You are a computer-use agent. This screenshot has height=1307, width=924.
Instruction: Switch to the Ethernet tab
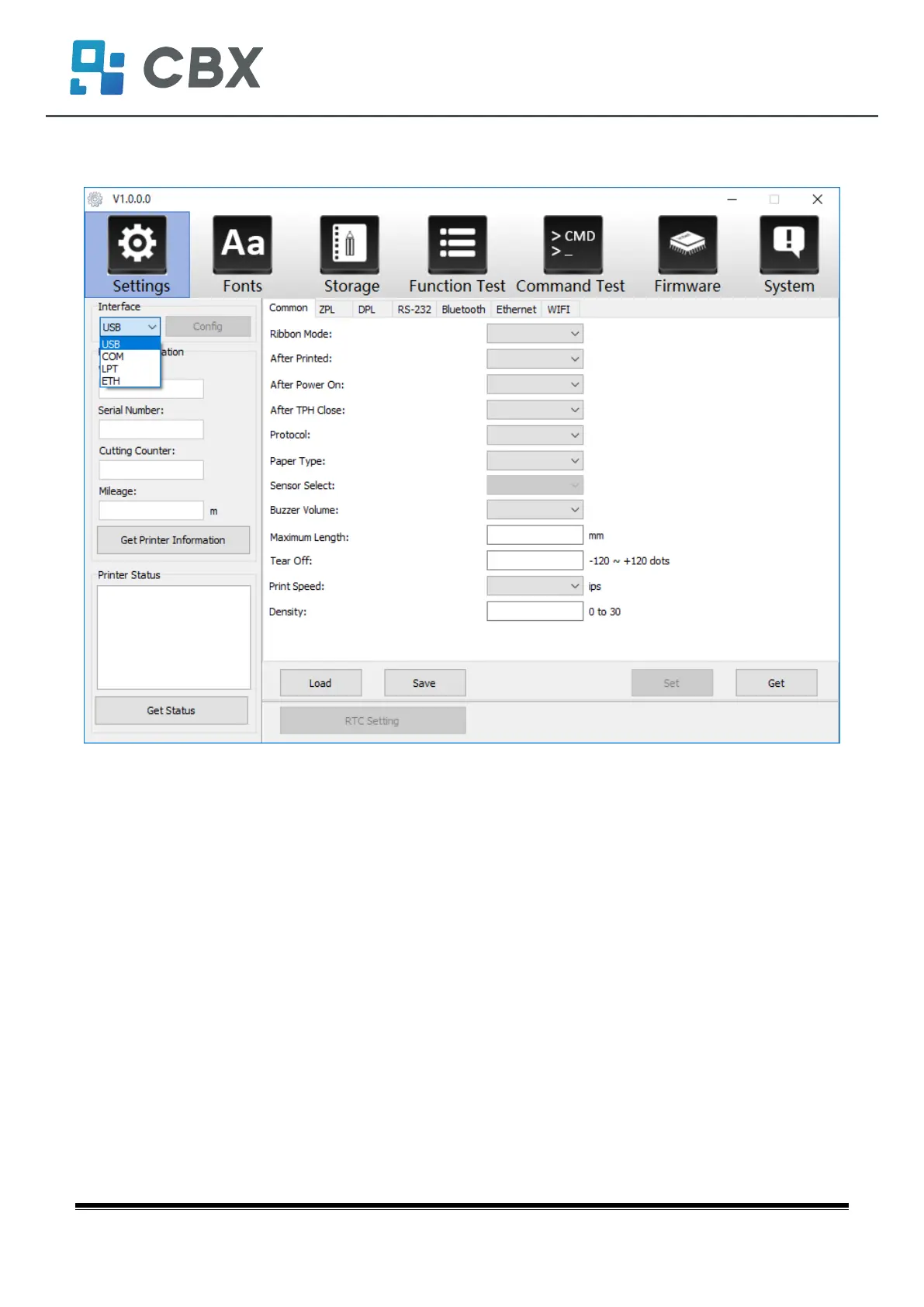pyautogui.click(x=516, y=309)
